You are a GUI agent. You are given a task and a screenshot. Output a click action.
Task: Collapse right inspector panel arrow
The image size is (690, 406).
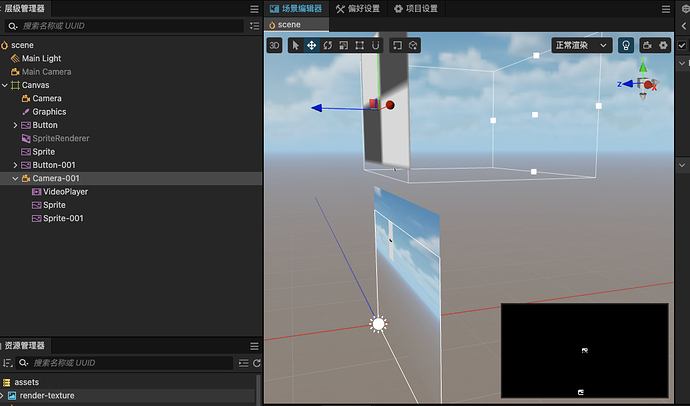click(x=683, y=26)
